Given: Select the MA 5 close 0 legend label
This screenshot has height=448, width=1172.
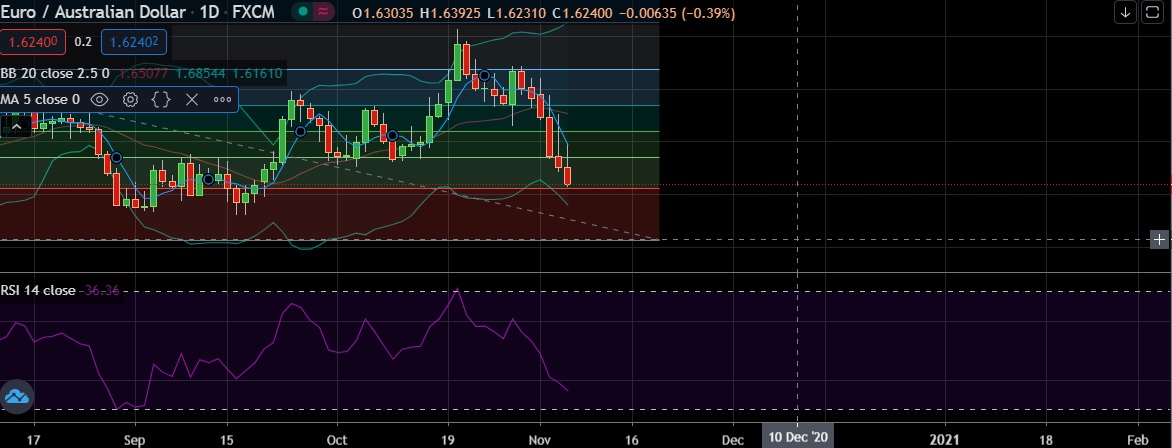Looking at the screenshot, I should click(x=40, y=99).
